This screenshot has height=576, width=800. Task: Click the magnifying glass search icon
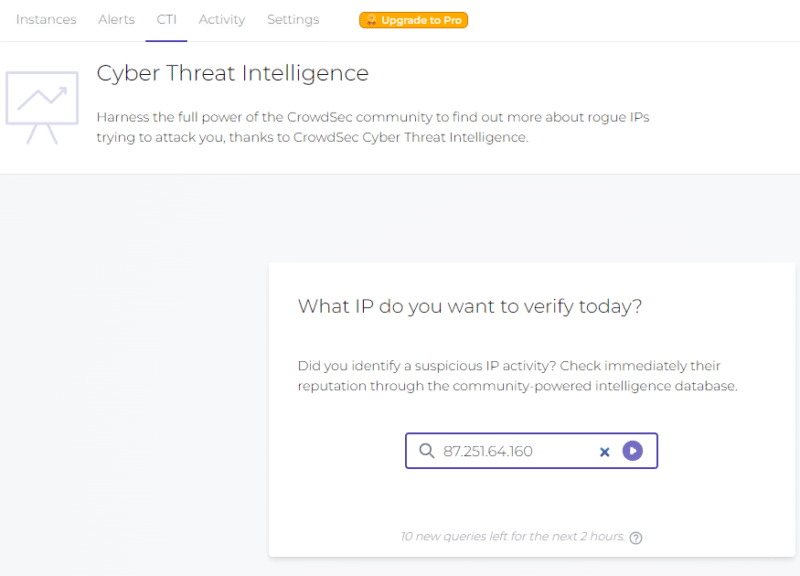point(426,451)
